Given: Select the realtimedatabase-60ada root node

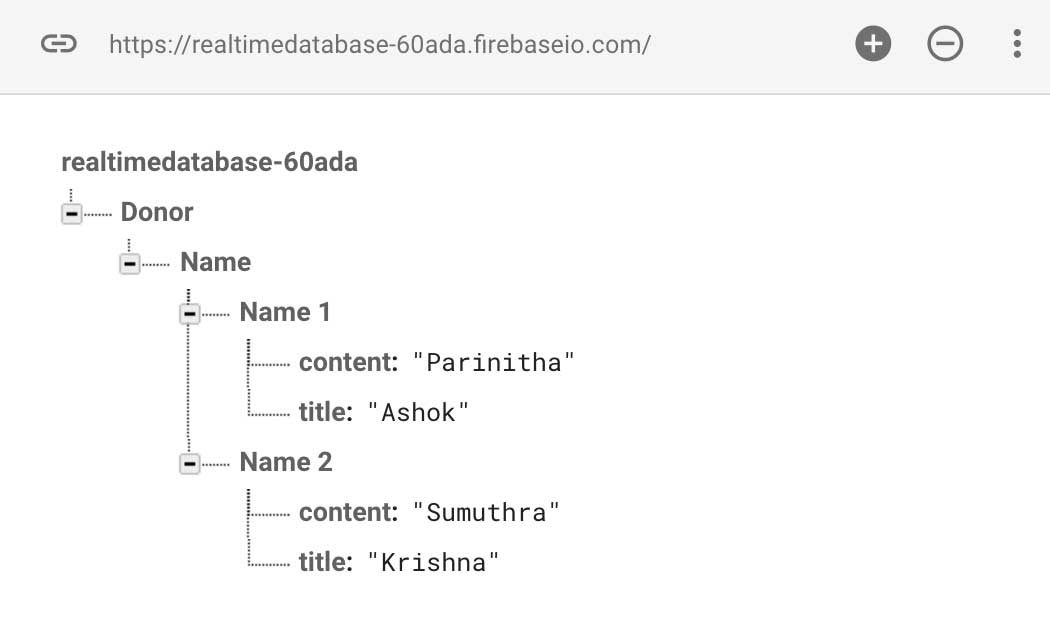Looking at the screenshot, I should click(x=209, y=162).
